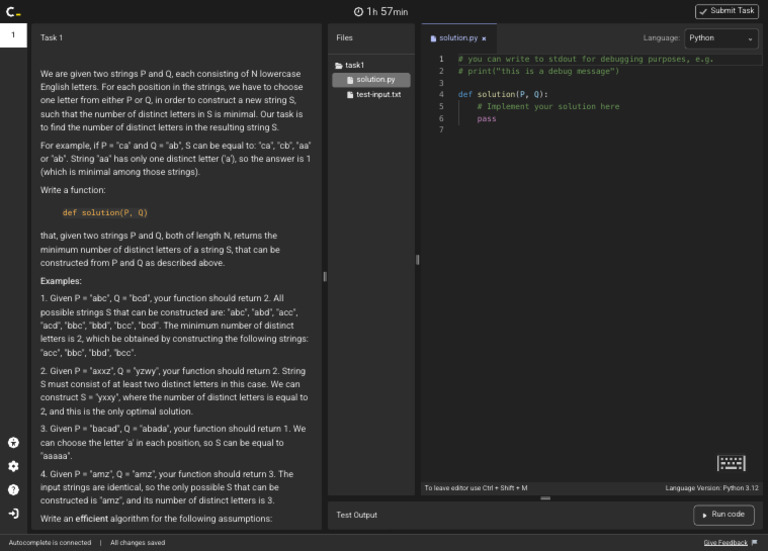Click the divider handle between task and files

(324, 276)
